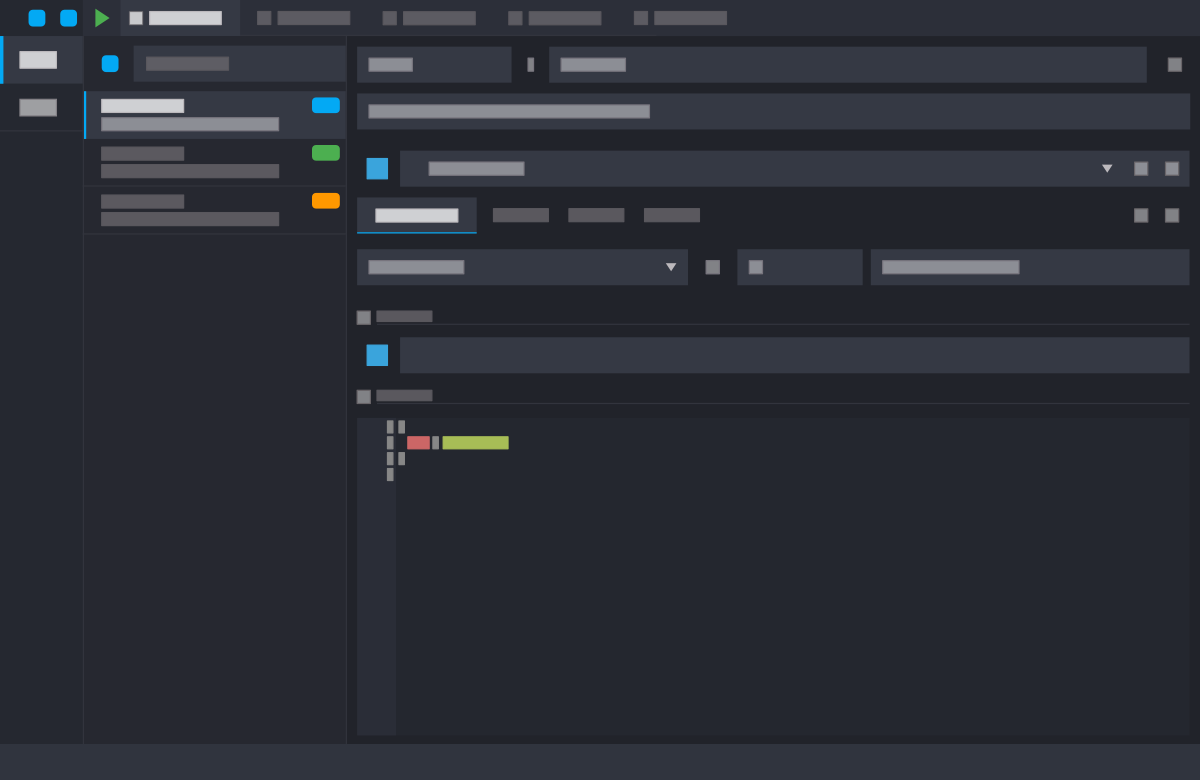
Task: Select the active underlined tab
Action: 417,215
